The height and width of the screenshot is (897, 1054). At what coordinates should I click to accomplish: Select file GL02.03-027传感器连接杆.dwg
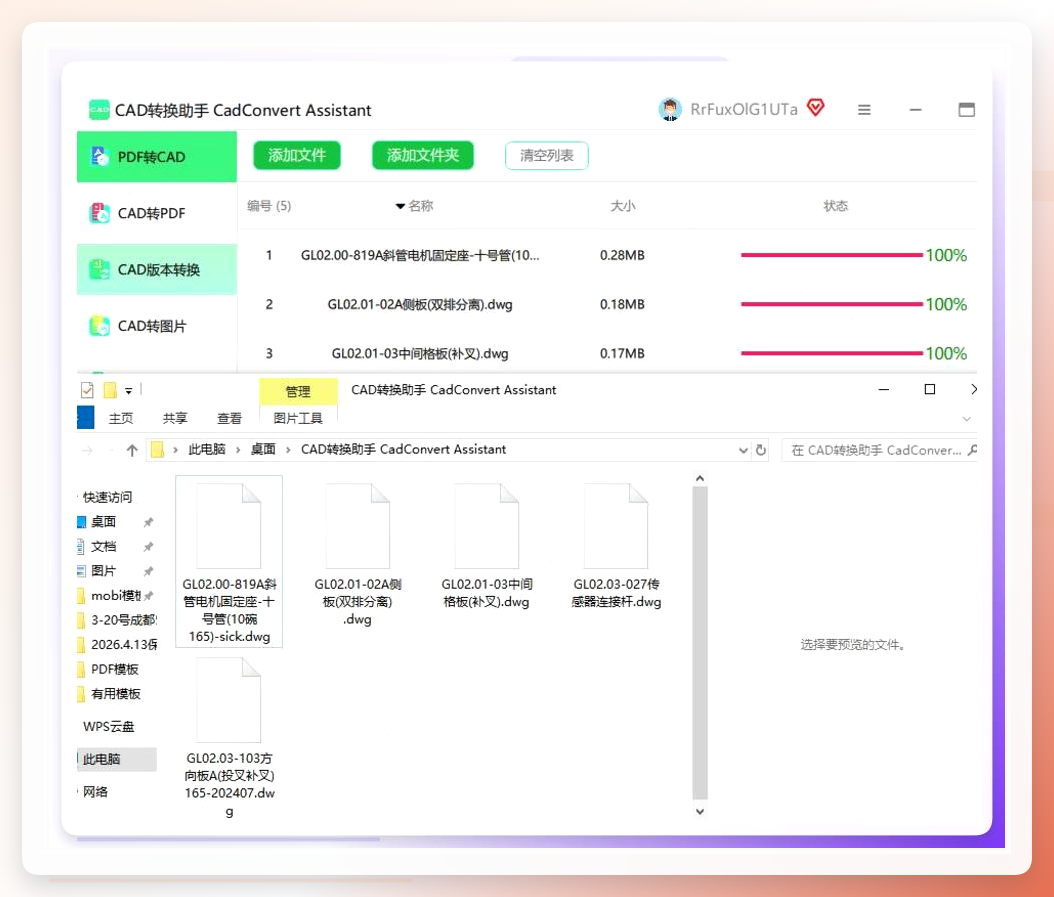pyautogui.click(x=616, y=546)
